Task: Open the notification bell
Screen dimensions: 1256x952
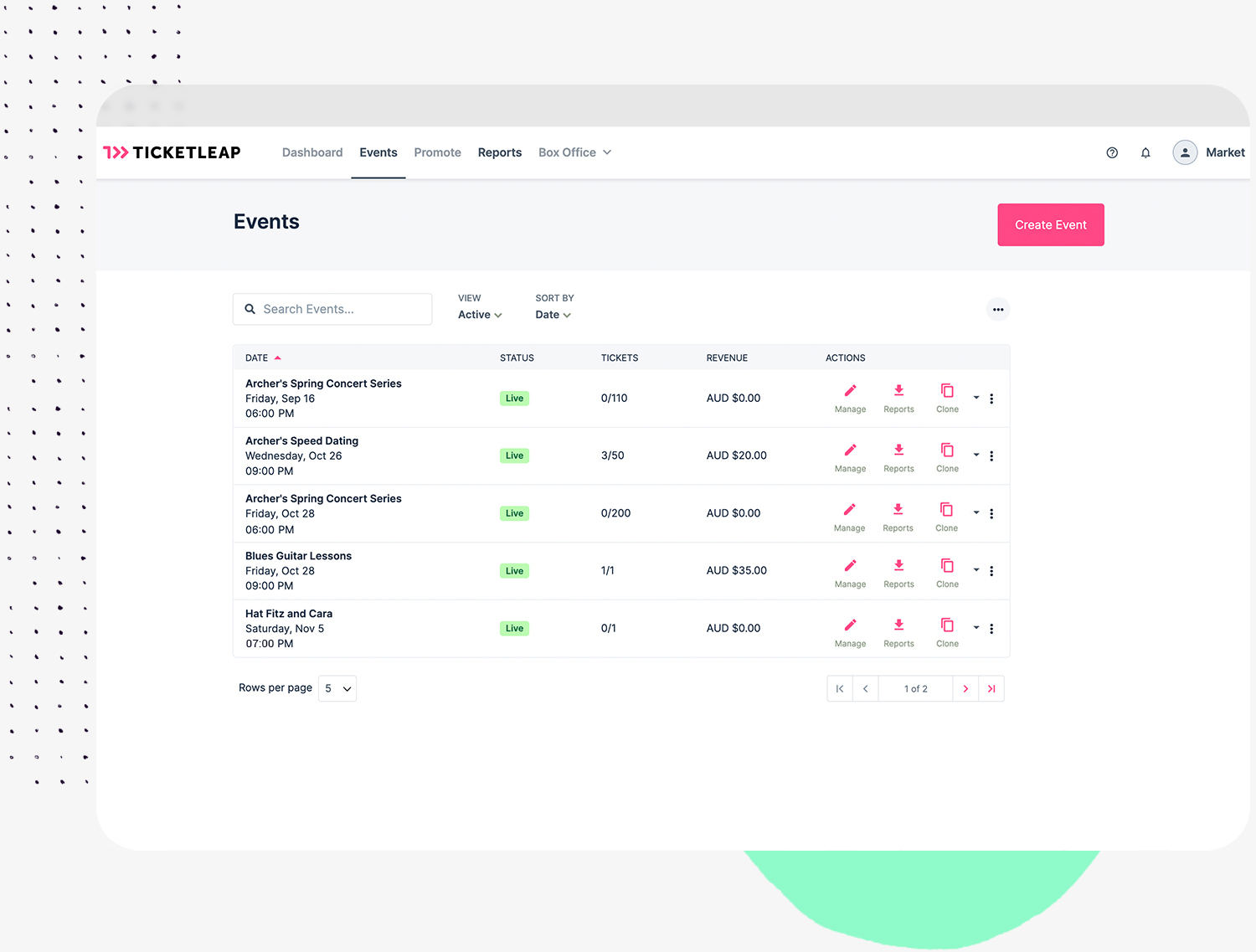Action: (x=1145, y=152)
